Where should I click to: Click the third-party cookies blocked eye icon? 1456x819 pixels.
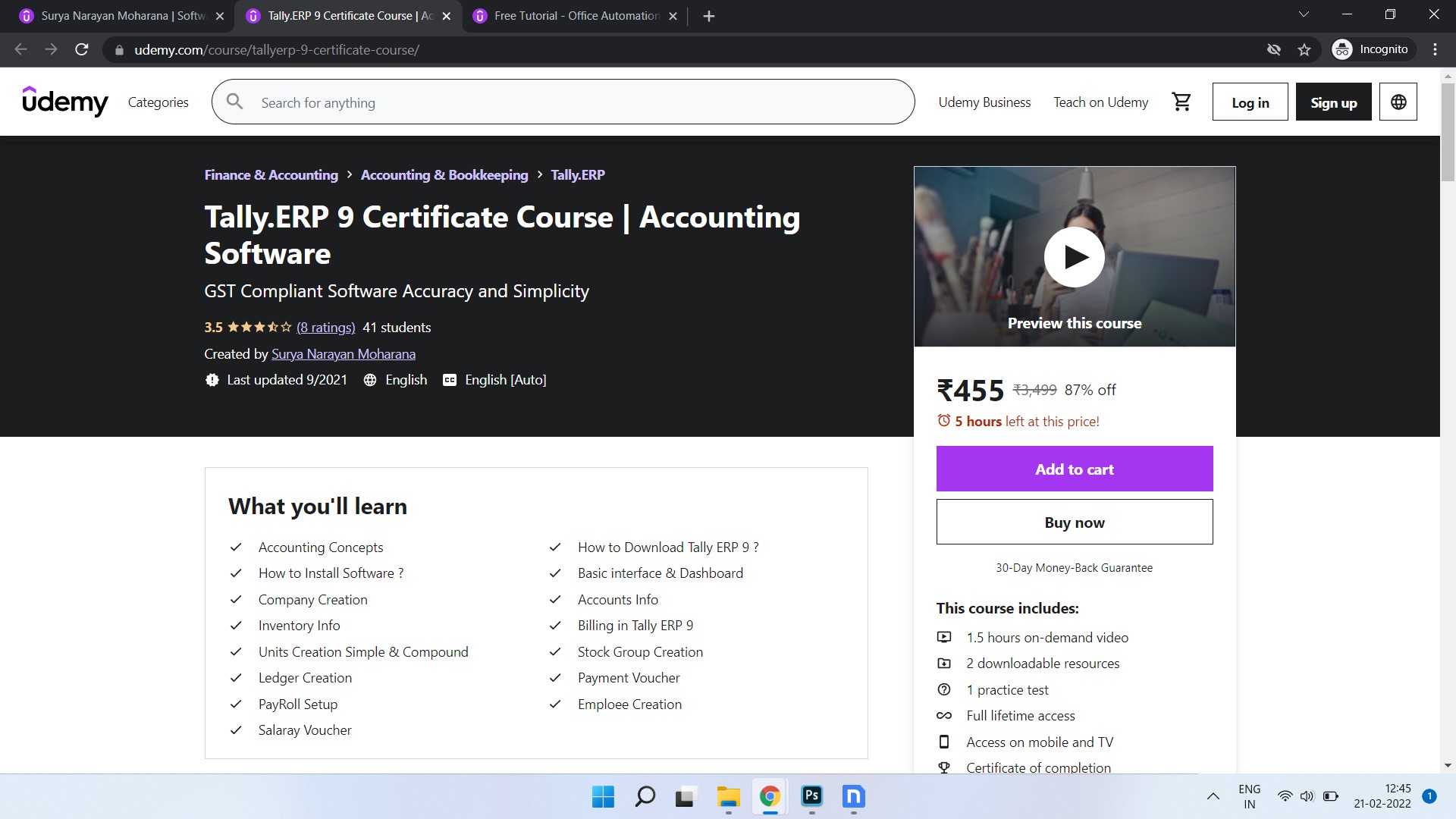pos(1274,49)
